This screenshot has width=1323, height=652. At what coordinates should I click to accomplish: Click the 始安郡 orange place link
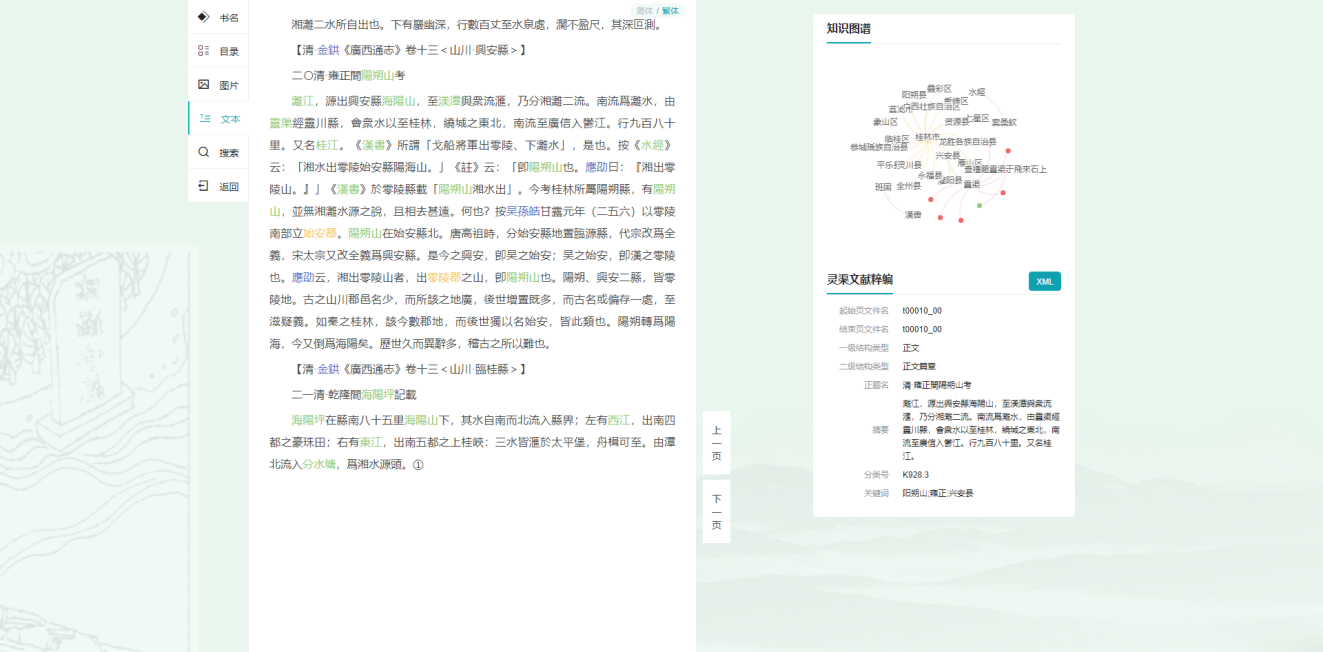point(320,233)
